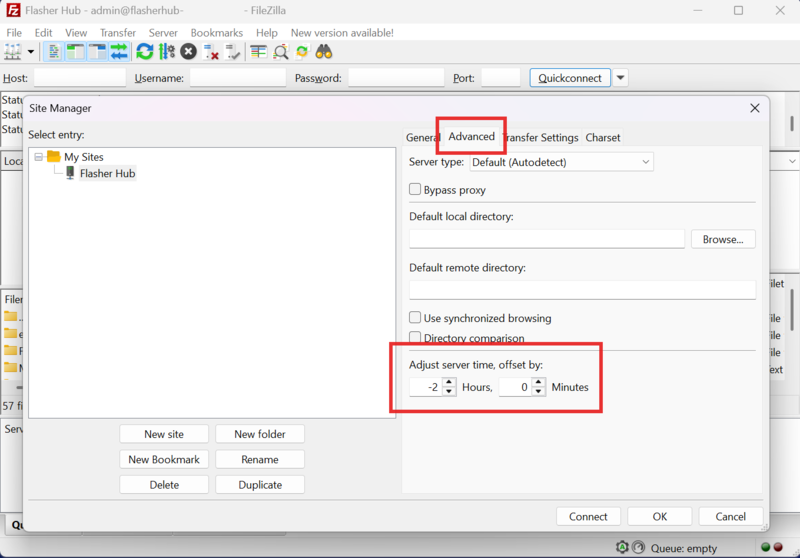The width and height of the screenshot is (800, 558).
Task: Rename the selected site
Action: pyautogui.click(x=260, y=460)
